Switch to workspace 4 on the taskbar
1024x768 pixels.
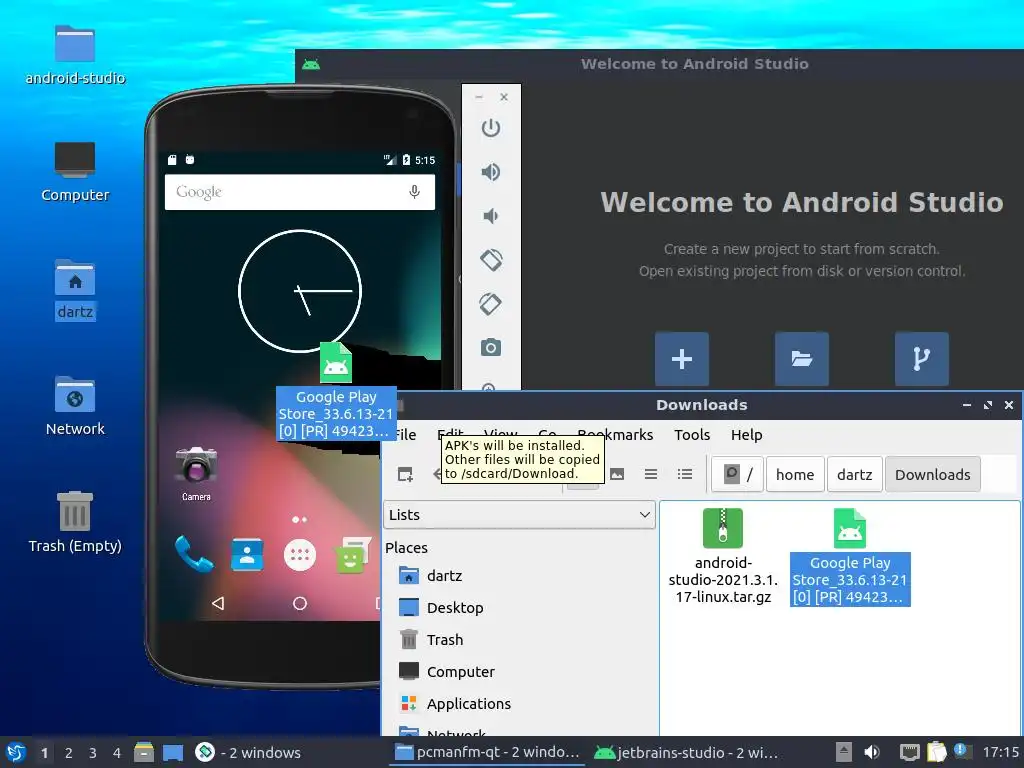[x=116, y=753]
